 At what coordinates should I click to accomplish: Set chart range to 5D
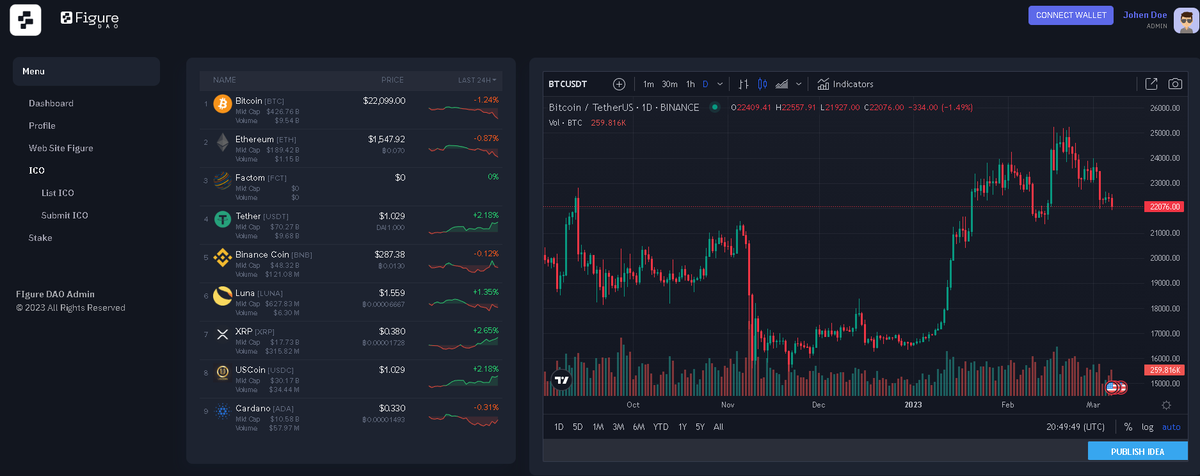(578, 427)
